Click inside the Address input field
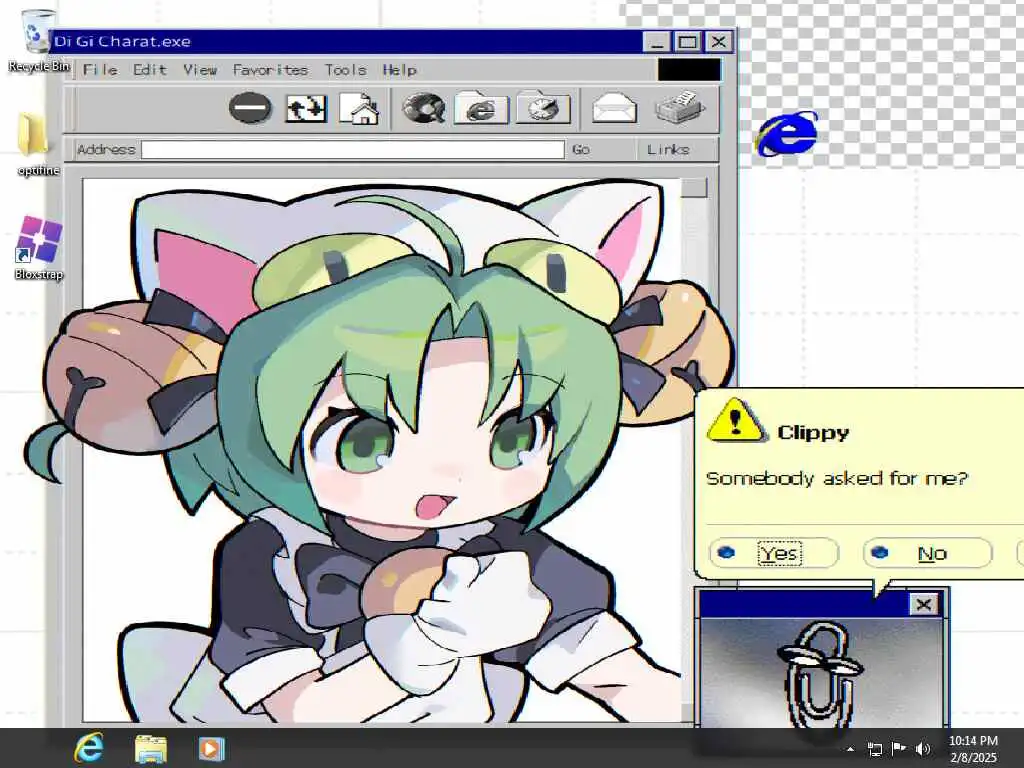The image size is (1024, 768). pos(353,150)
